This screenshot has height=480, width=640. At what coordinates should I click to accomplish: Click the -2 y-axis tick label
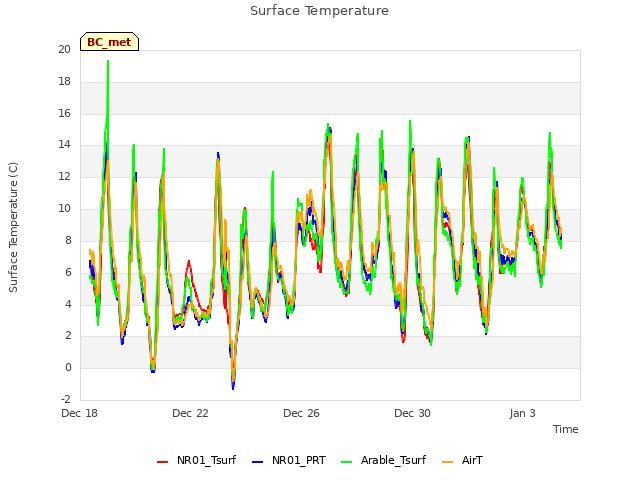(x=66, y=399)
